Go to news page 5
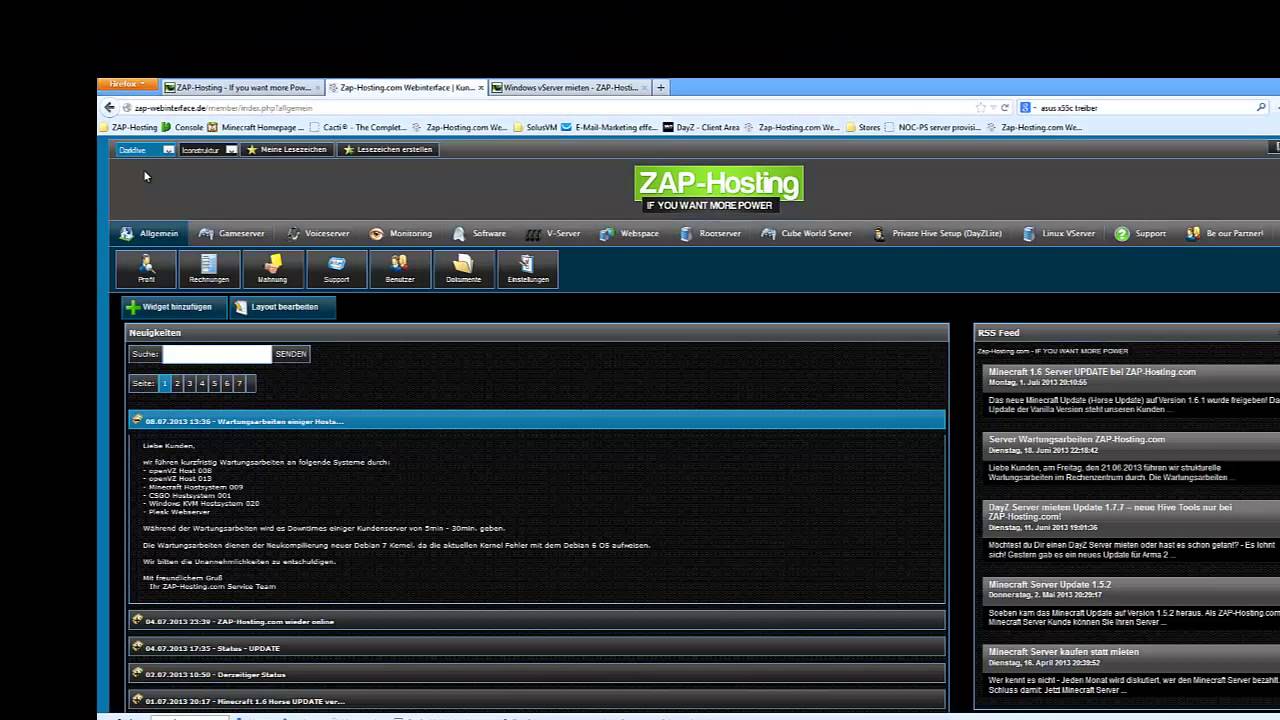The height and width of the screenshot is (720, 1280). [214, 383]
